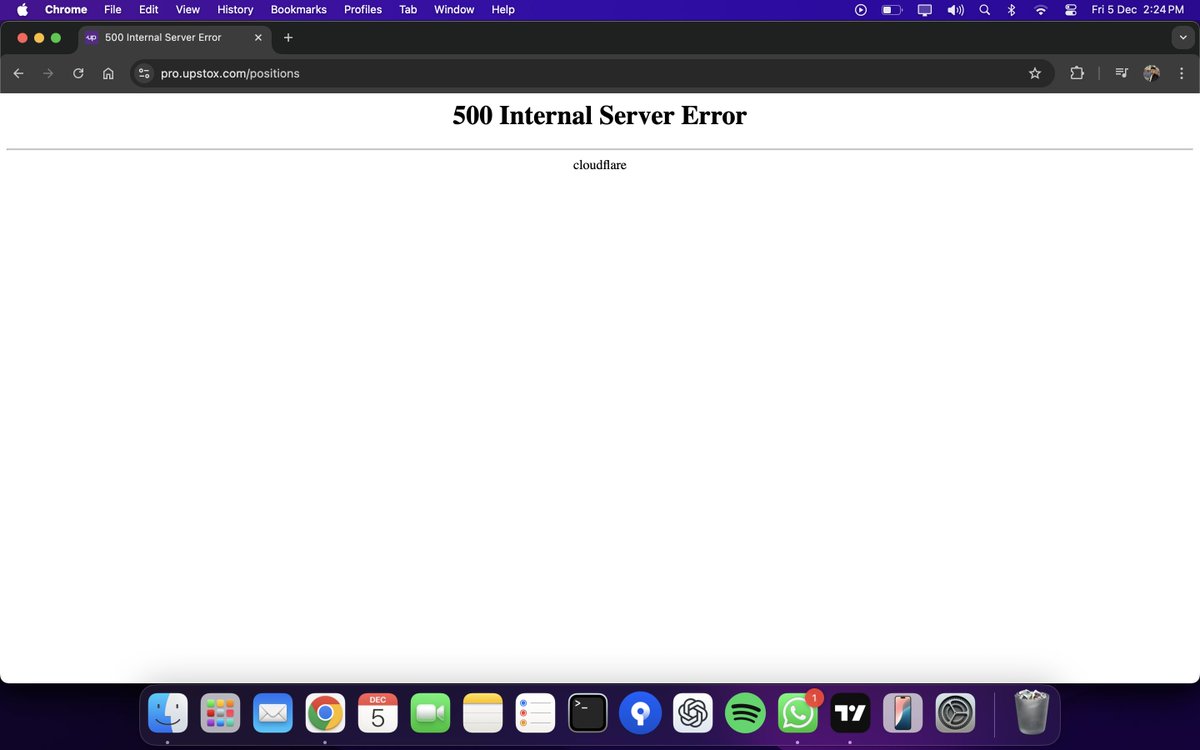Open the Chrome Extensions puzzle icon
The image size is (1200, 750).
(1076, 72)
